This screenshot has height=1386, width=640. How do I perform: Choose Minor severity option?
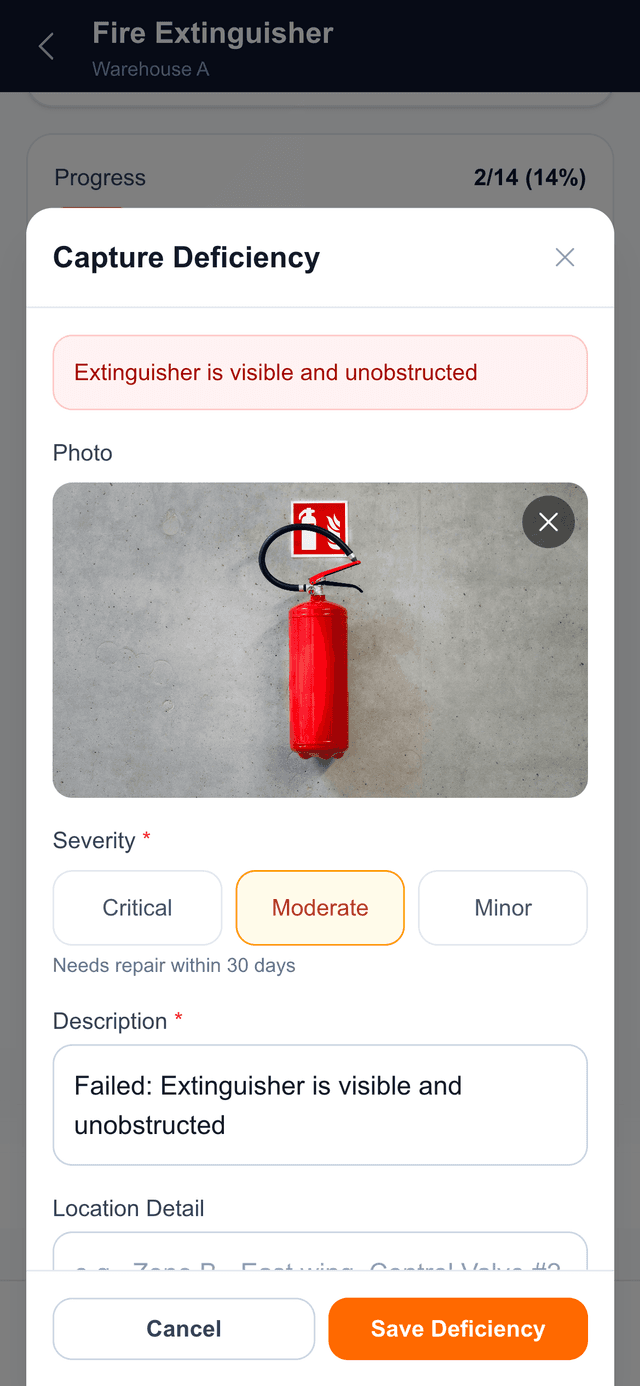pyautogui.click(x=502, y=908)
